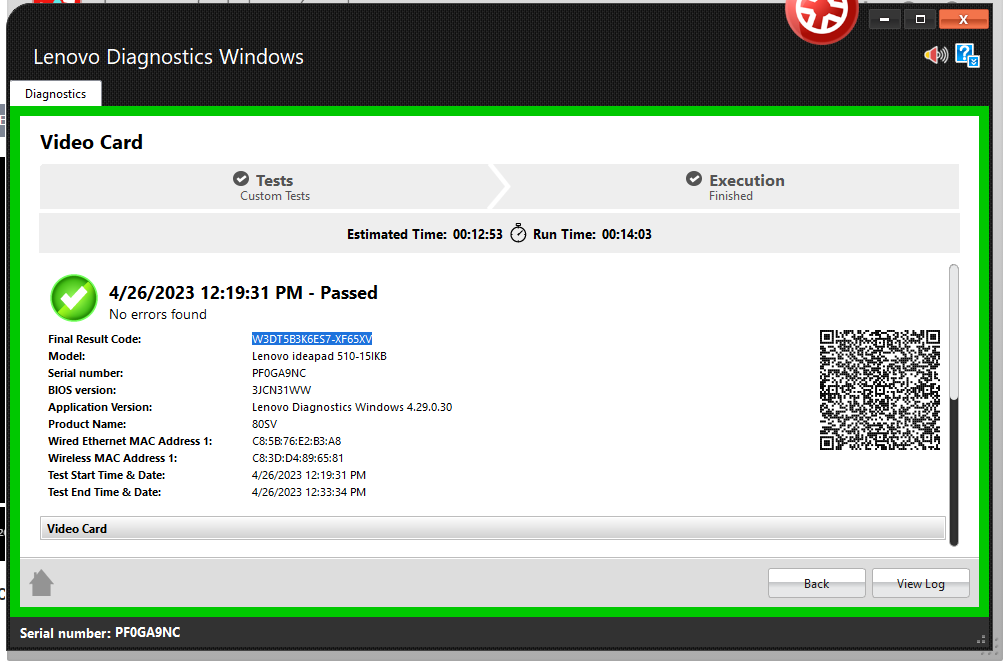The height and width of the screenshot is (662, 1003).
Task: Click the window resize grip
Action: pos(981,638)
